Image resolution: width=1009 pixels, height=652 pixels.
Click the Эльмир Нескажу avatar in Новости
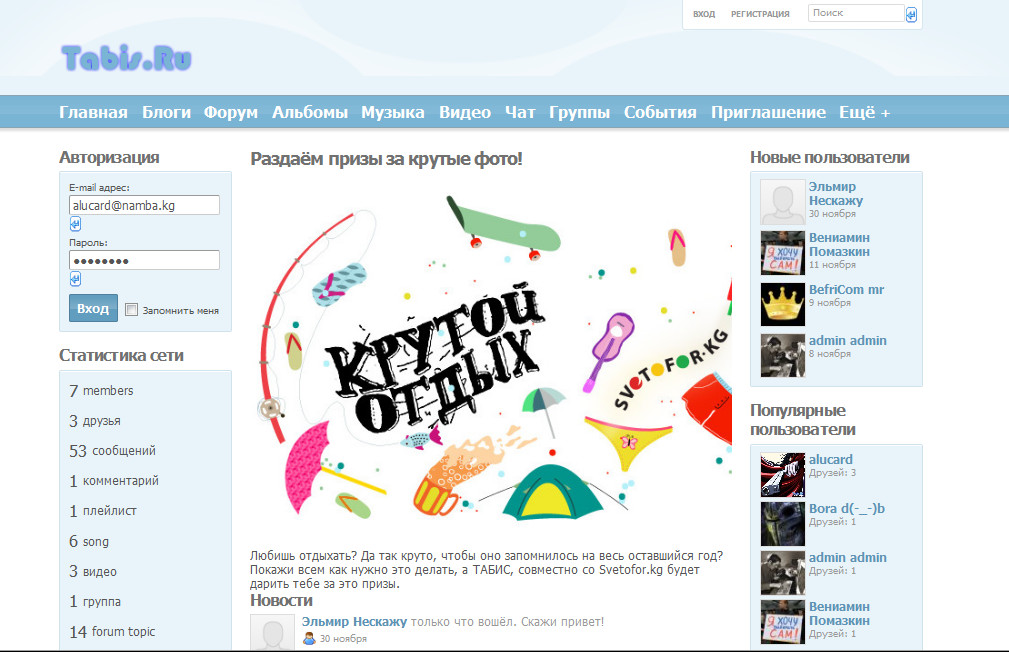[272, 633]
